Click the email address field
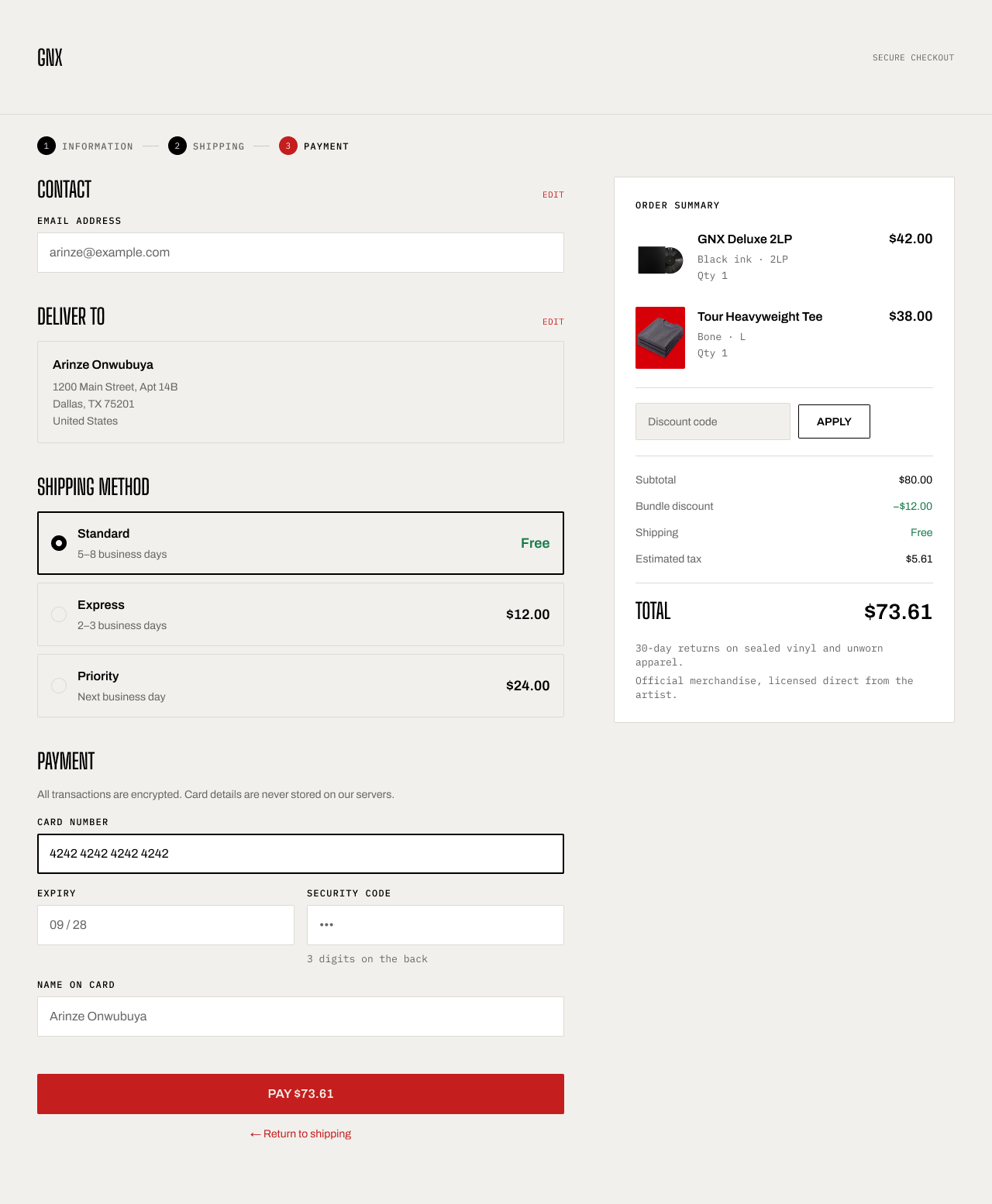This screenshot has height=1204, width=992. click(x=301, y=253)
